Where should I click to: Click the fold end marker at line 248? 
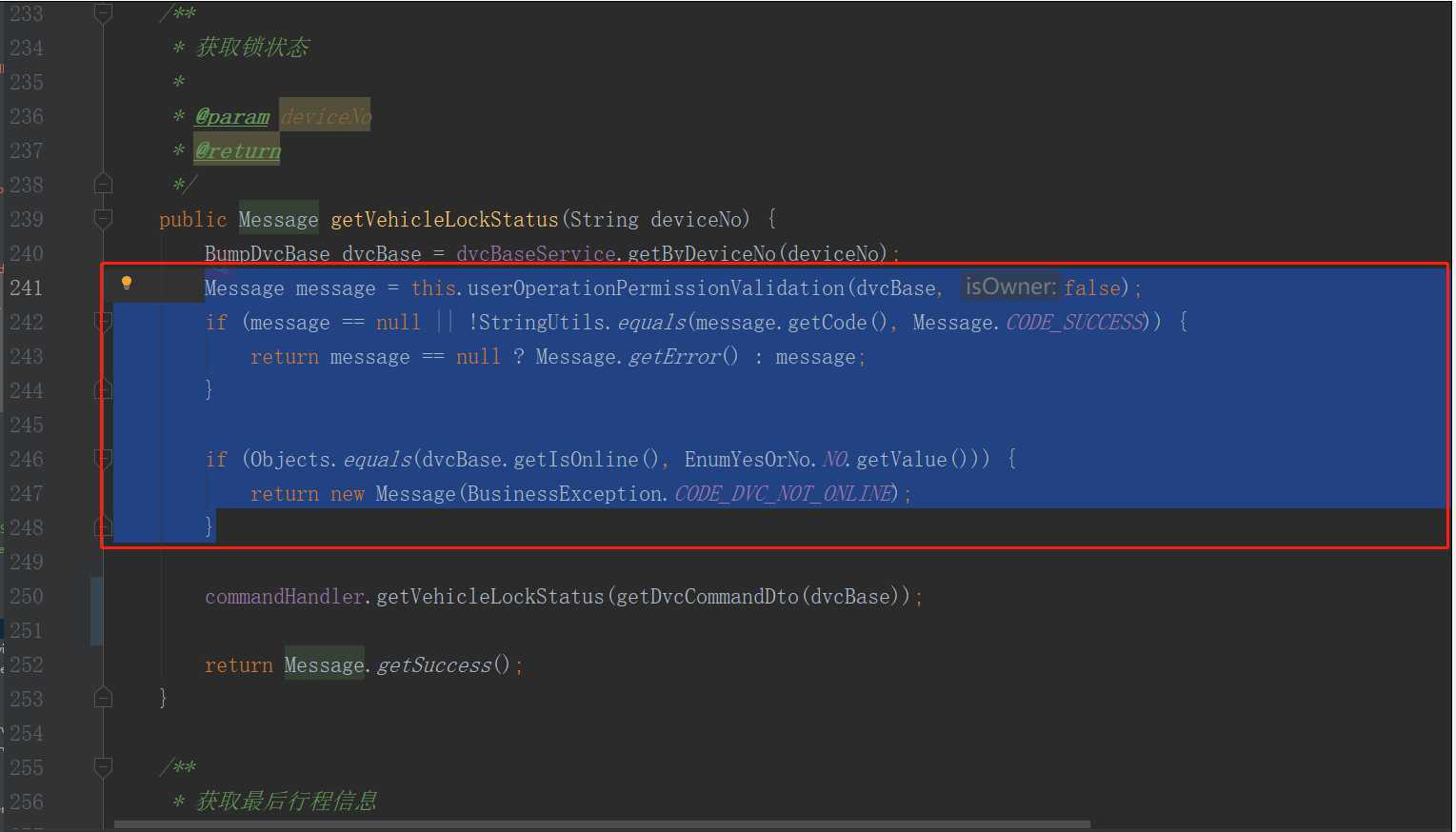pyautogui.click(x=104, y=526)
